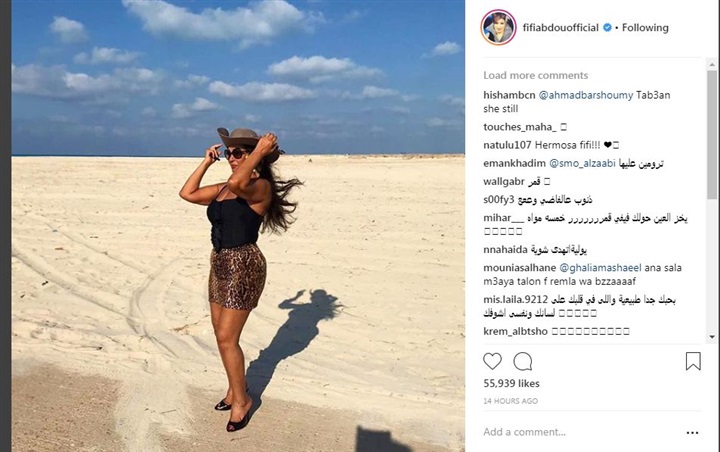
Task: Open the three-dot more options menu
Action: 692,433
